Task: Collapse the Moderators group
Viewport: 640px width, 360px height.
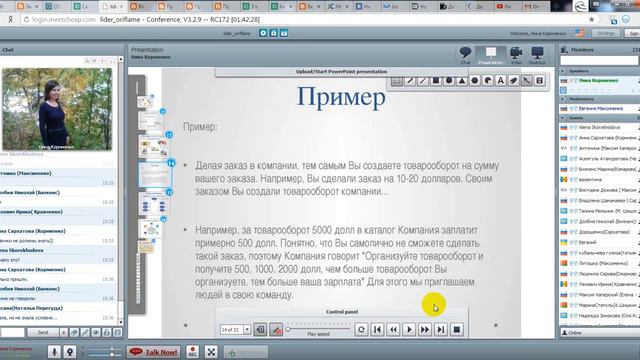Action: [563, 99]
